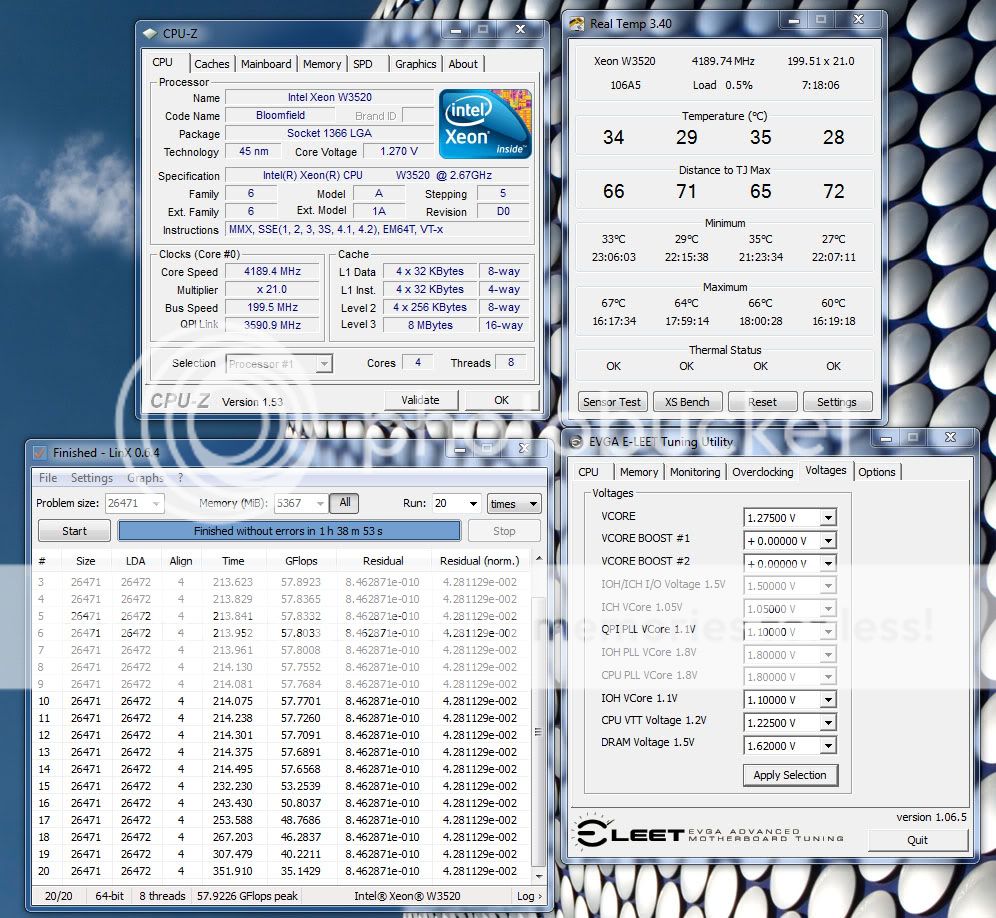
Task: Open the Log panel in LinX status bar
Action: pos(529,896)
